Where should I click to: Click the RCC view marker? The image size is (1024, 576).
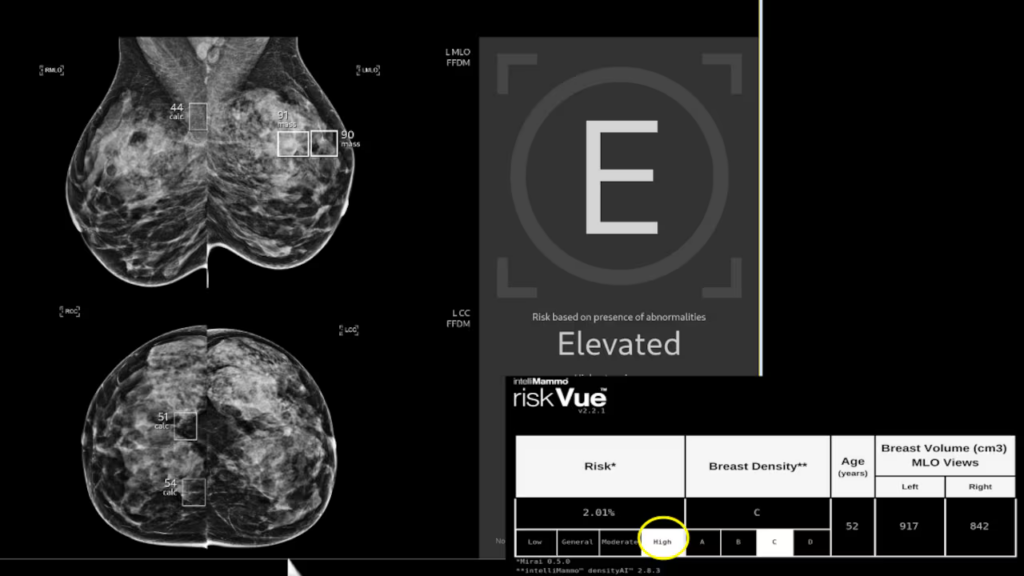69,312
